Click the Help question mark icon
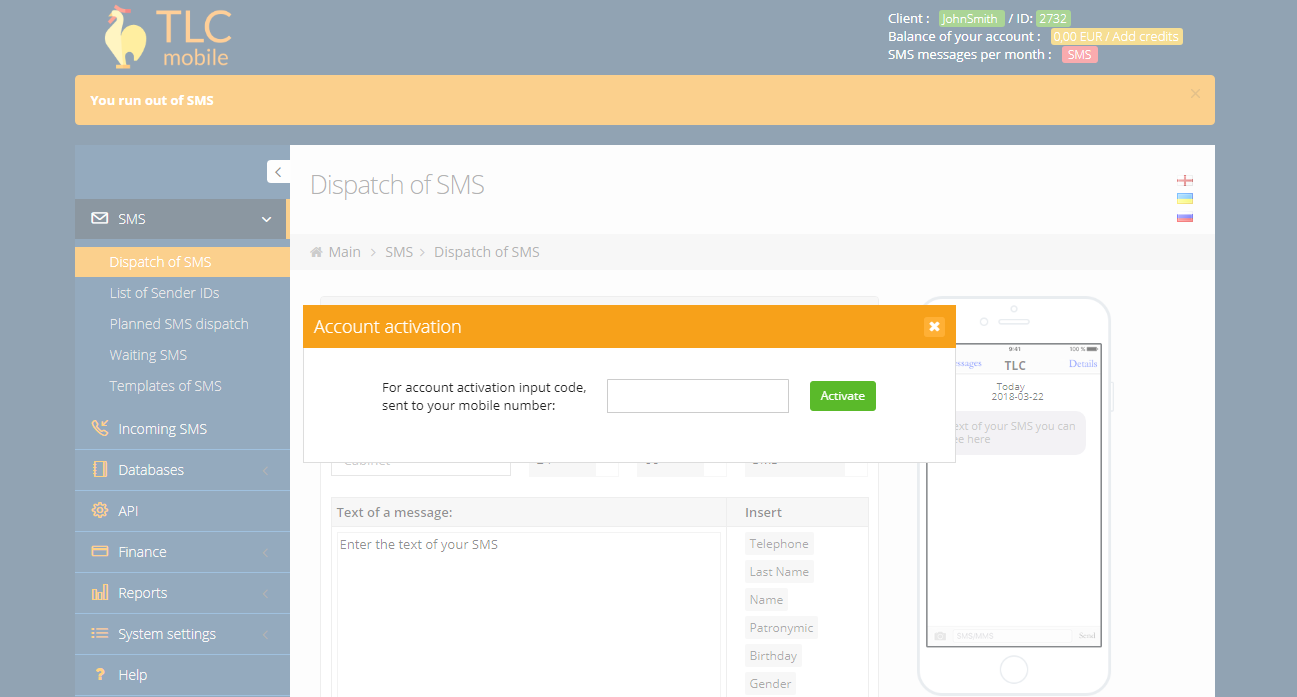 (x=100, y=674)
